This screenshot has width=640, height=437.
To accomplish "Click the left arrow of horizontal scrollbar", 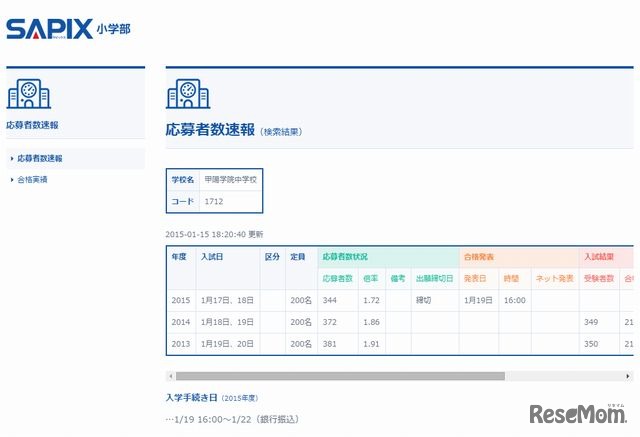I will pyautogui.click(x=171, y=376).
